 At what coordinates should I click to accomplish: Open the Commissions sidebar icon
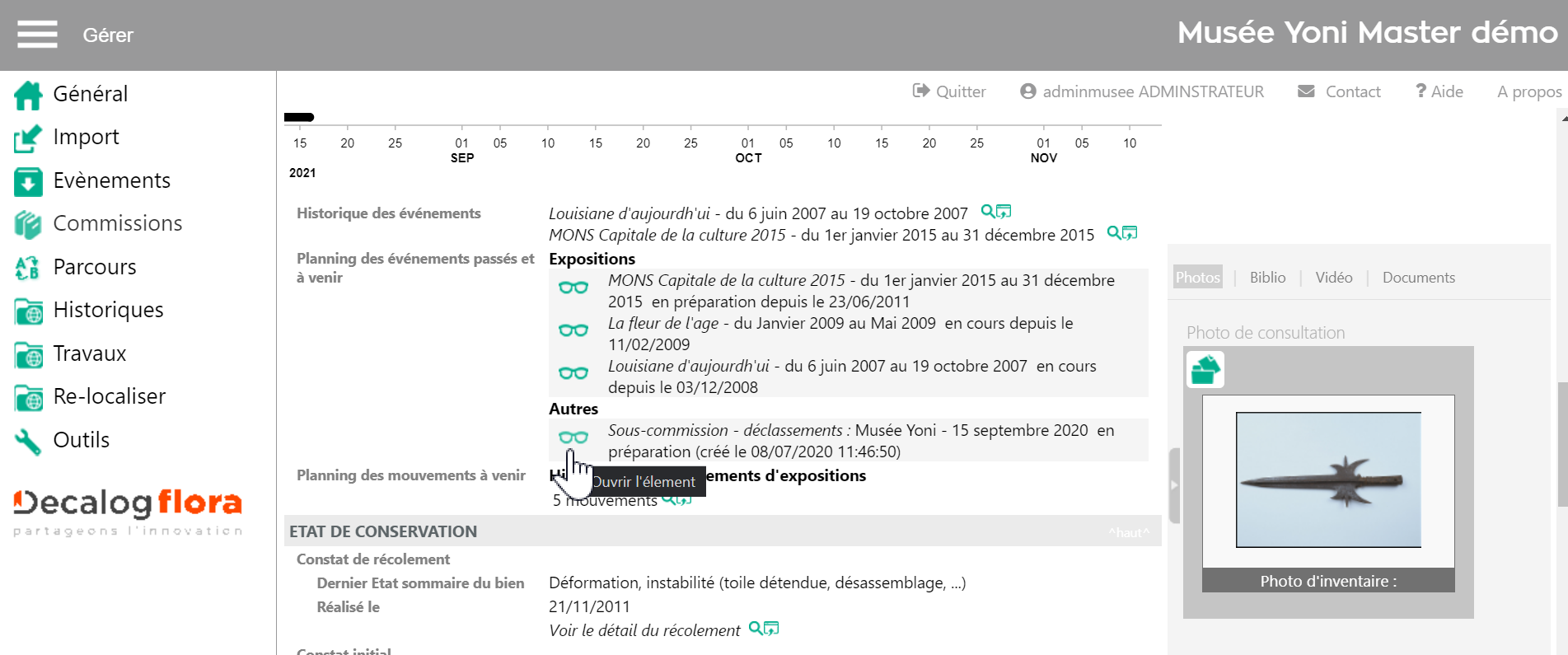[28, 224]
